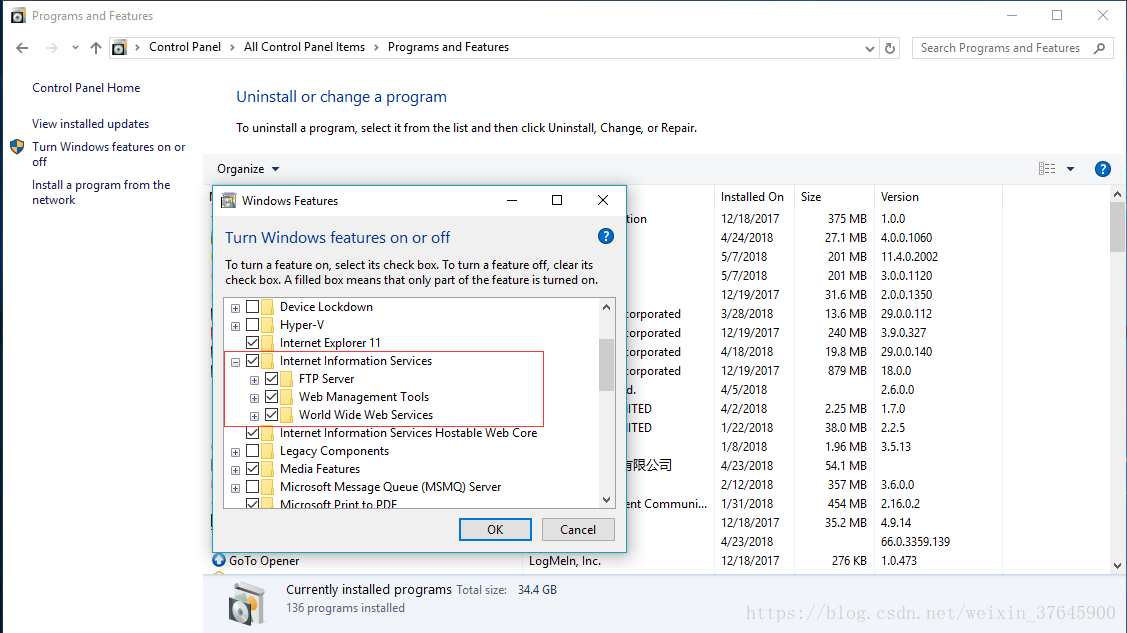1127x633 pixels.
Task: Expand Legacy Components node
Action: 236,453
